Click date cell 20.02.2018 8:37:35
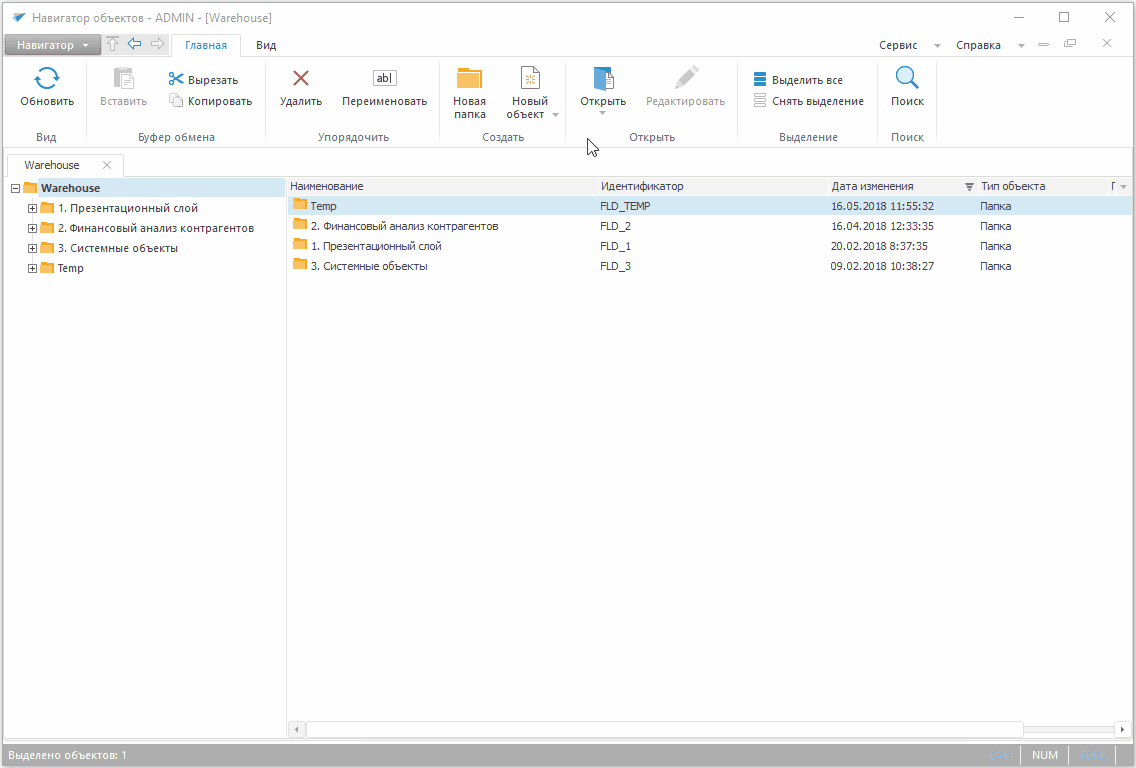This screenshot has width=1136, height=768. 879,246
